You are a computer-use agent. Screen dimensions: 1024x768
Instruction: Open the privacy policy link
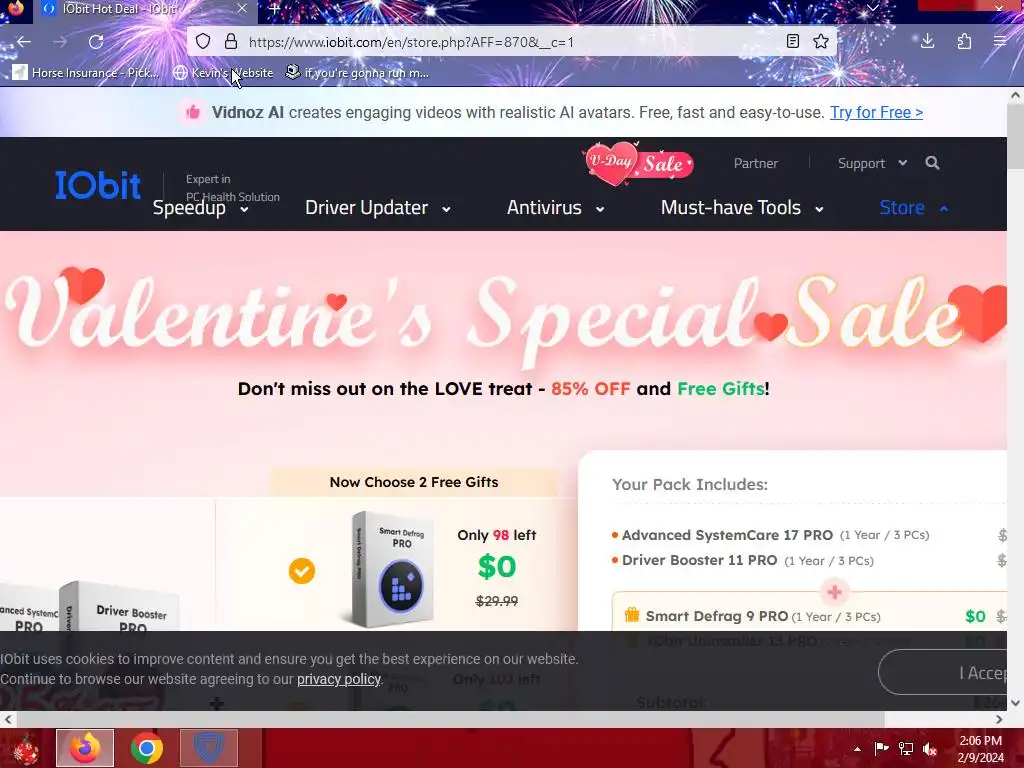339,679
